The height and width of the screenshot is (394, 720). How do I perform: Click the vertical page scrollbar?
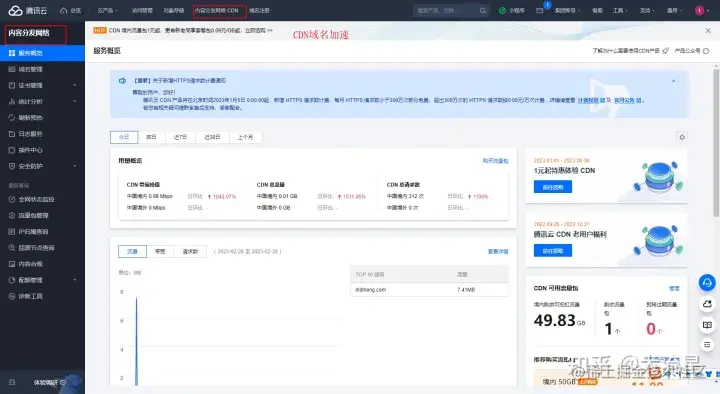pyautogui.click(x=716, y=142)
